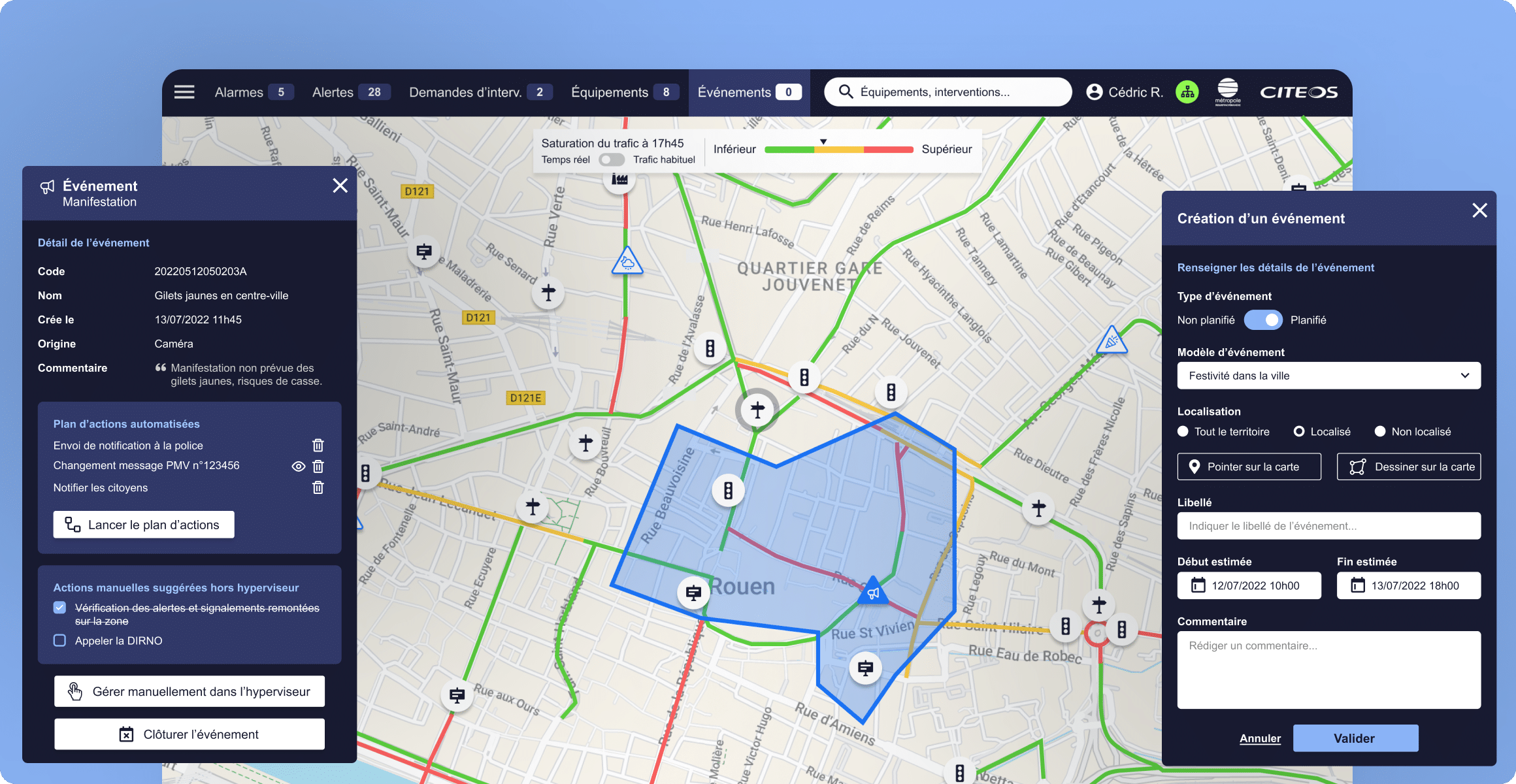Click message sign marker near Rue aux Ours

(x=457, y=695)
